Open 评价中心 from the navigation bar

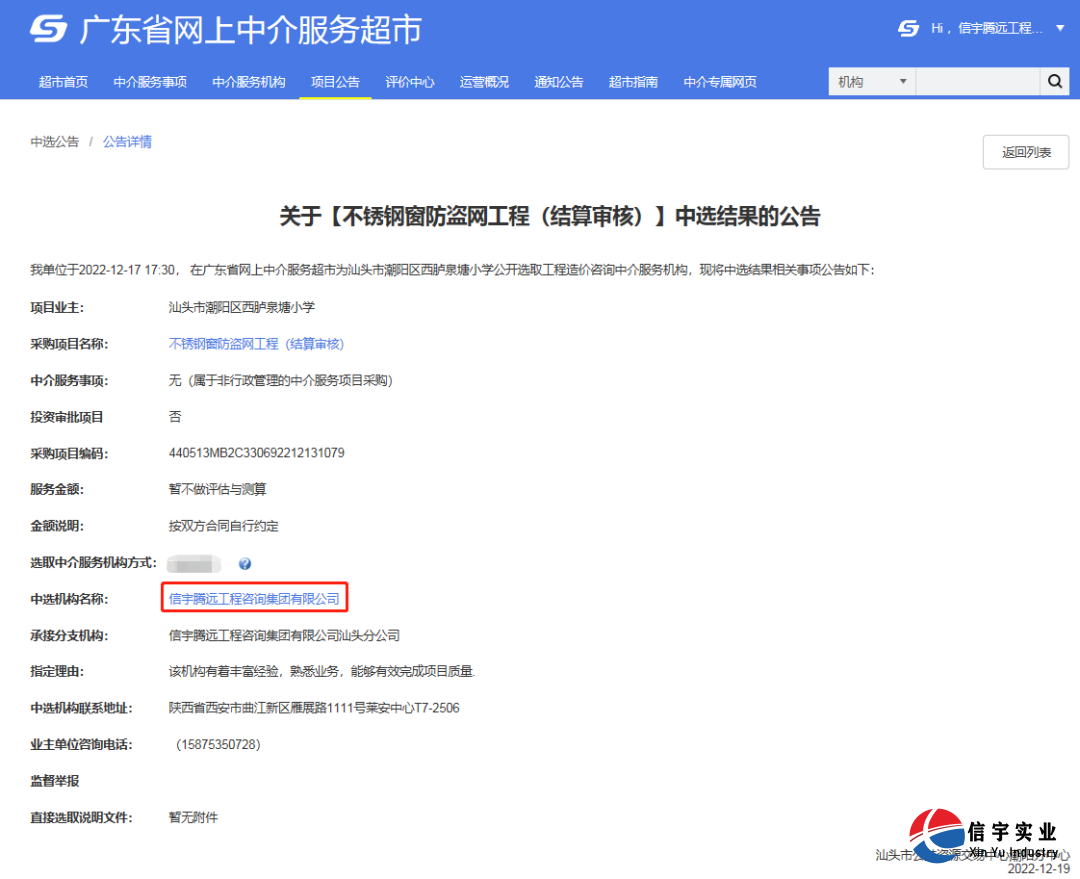(x=410, y=81)
